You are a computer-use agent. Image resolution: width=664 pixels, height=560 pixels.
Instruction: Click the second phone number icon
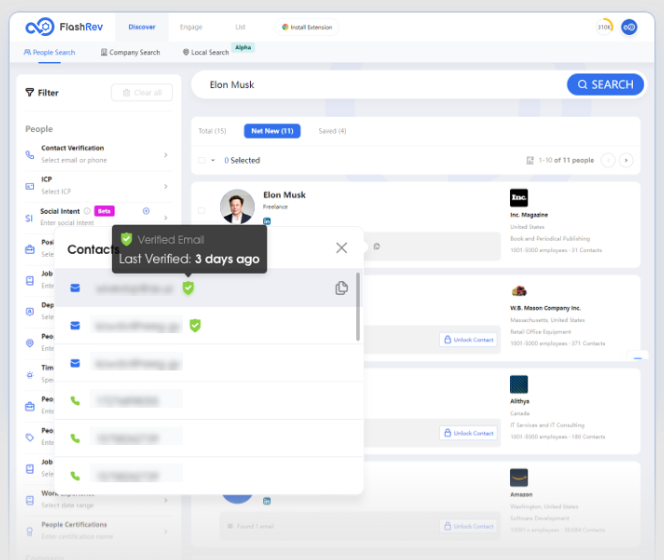pos(75,438)
